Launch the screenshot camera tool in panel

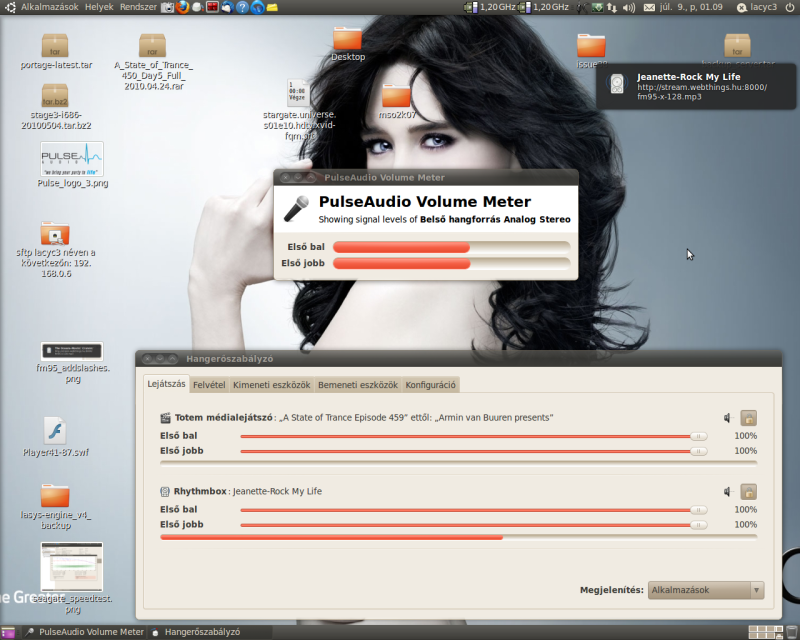coord(167,7)
